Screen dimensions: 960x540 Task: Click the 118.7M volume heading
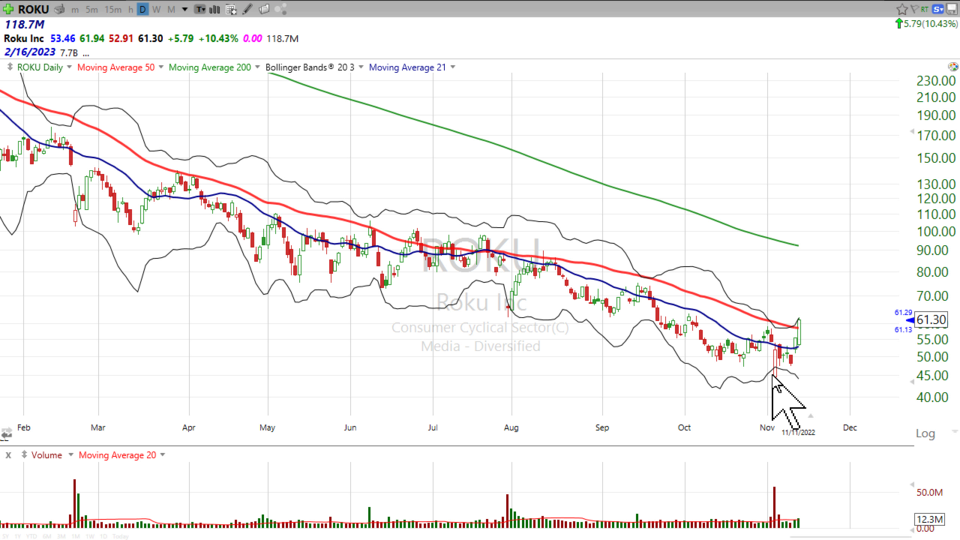[24, 24]
